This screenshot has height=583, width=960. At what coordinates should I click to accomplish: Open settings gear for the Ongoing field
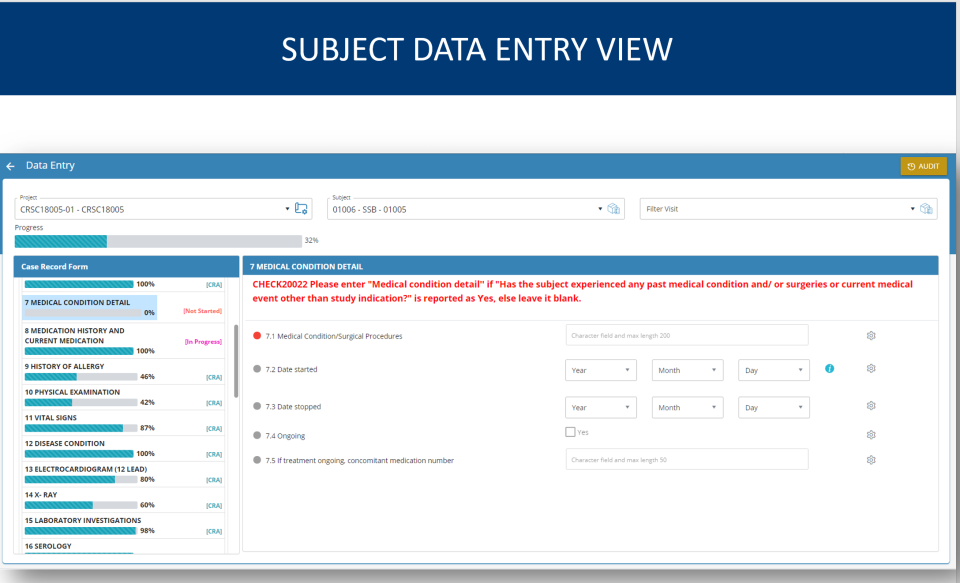[870, 434]
